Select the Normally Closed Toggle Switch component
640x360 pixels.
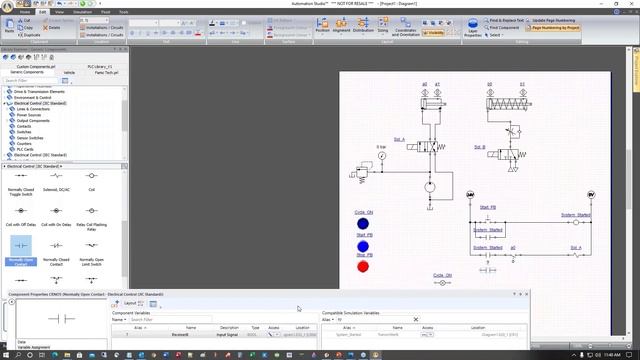(x=21, y=183)
